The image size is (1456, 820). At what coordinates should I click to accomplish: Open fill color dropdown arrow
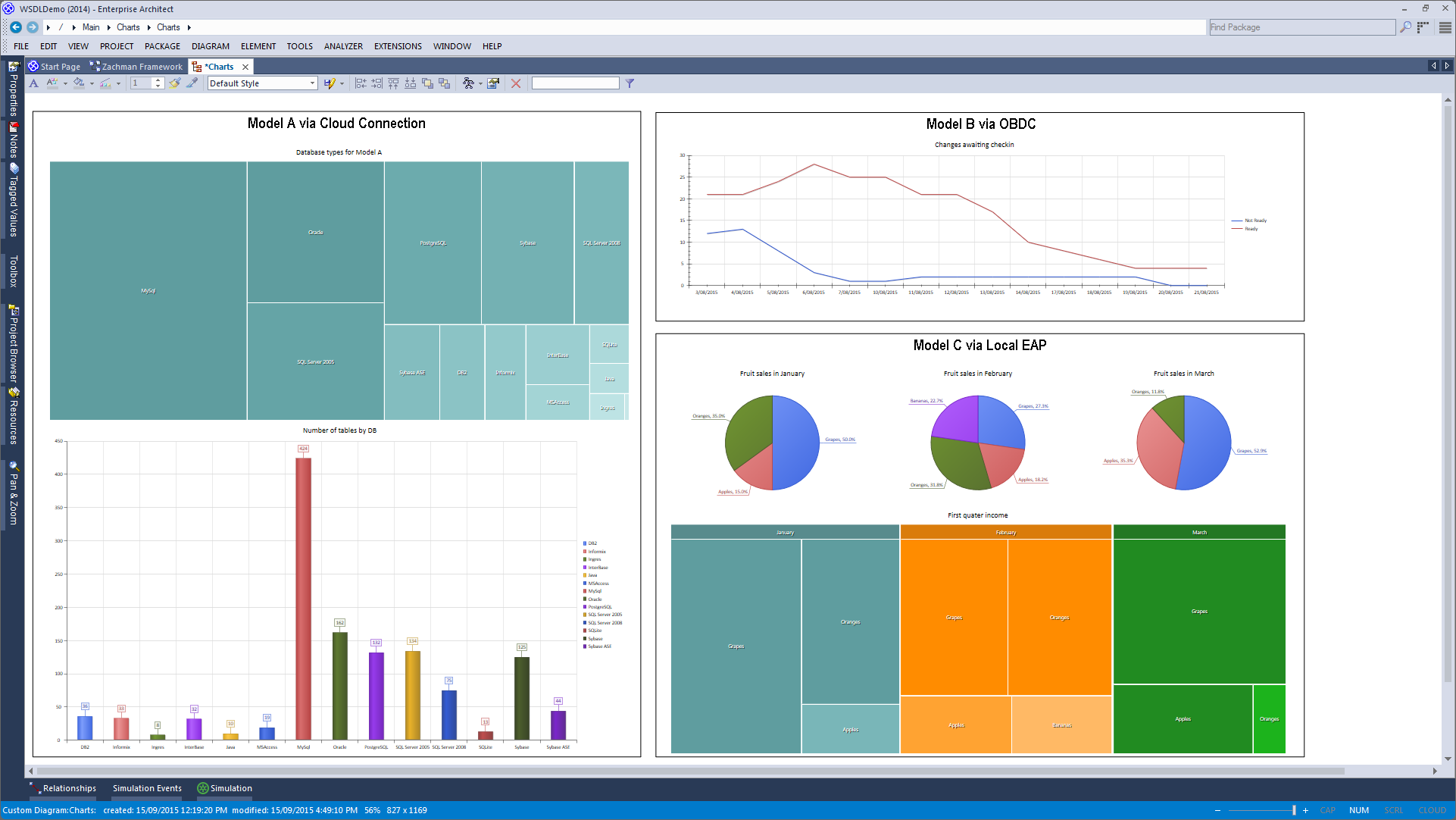(92, 84)
